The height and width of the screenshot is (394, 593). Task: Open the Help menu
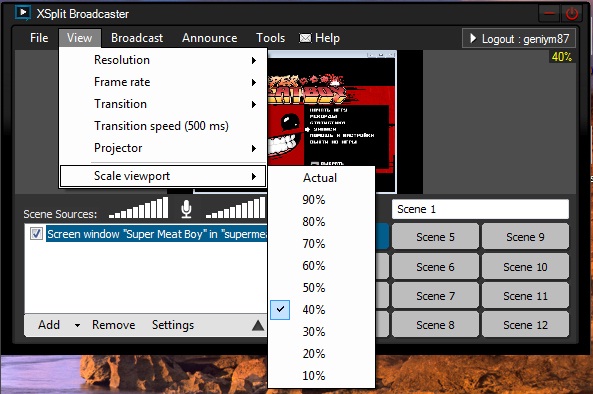[x=327, y=38]
